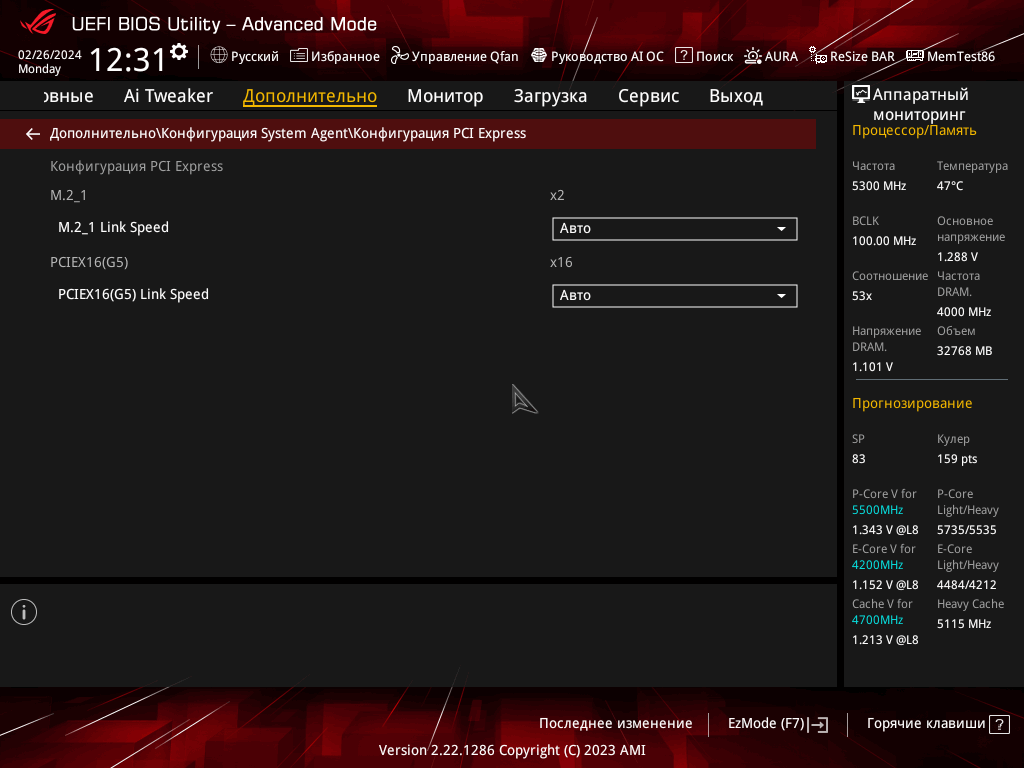Click the ROG logo
The height and width of the screenshot is (768, 1024).
tap(37, 23)
